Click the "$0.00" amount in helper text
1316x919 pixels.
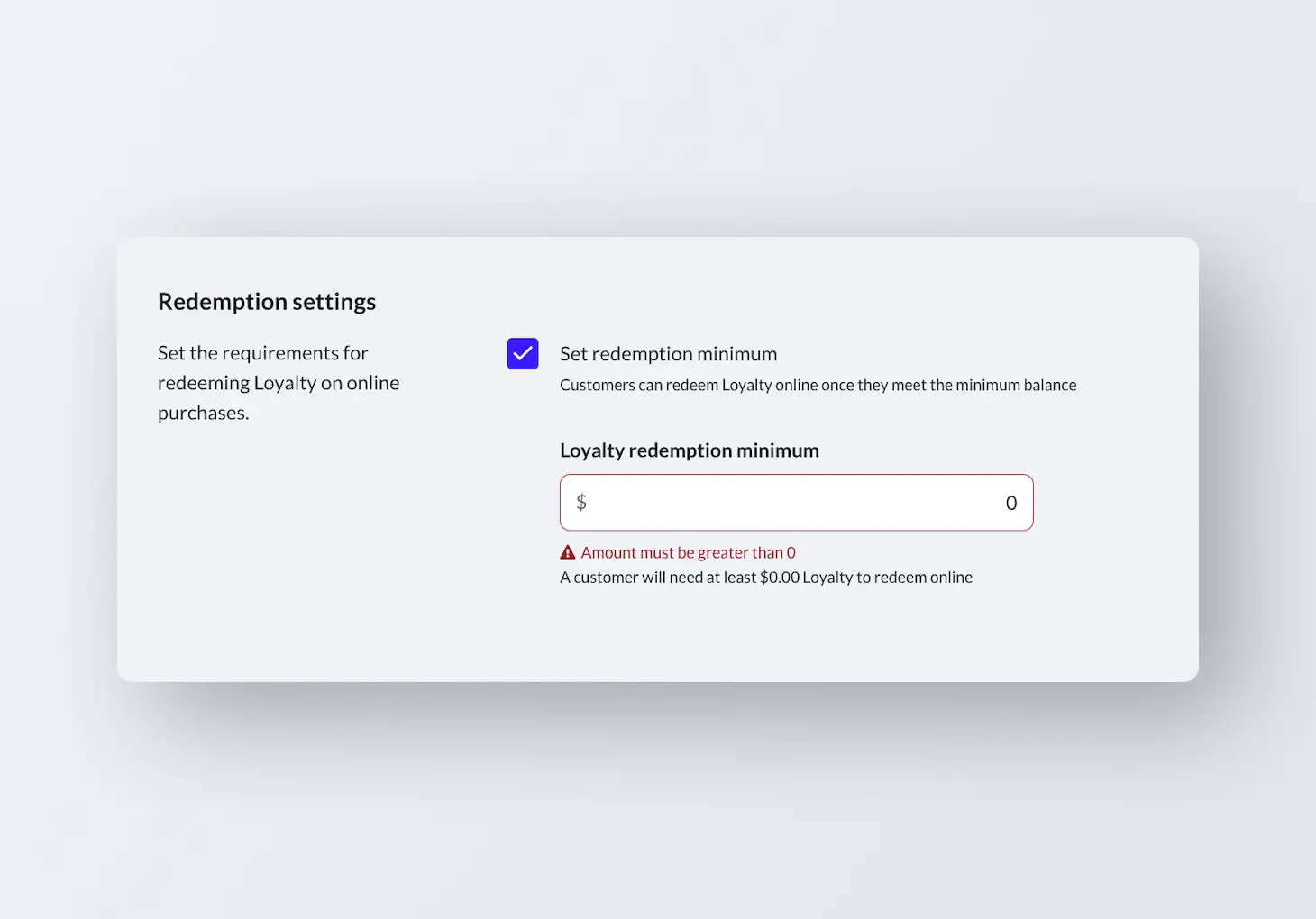(780, 578)
